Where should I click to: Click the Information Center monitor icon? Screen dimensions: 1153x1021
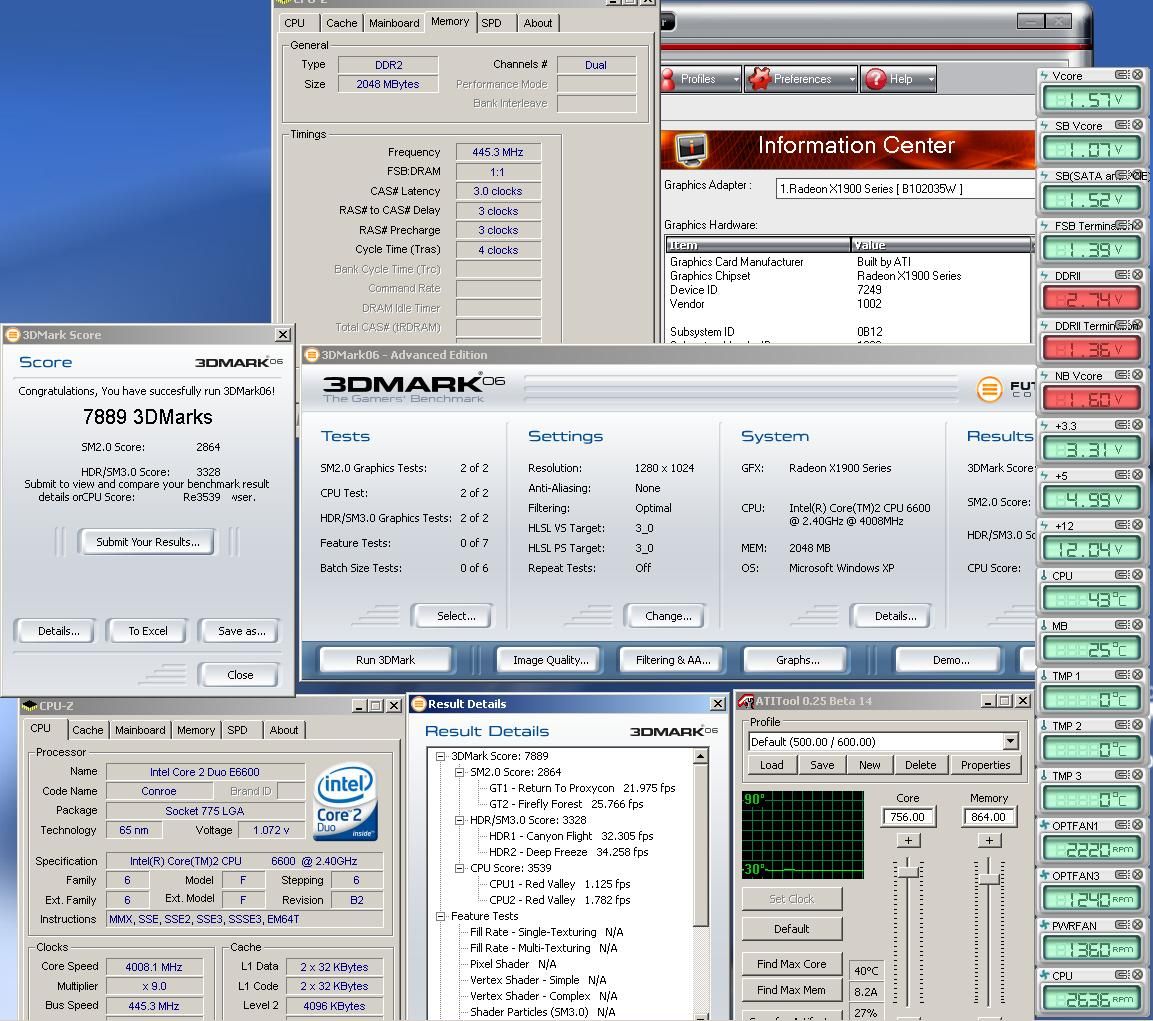[691, 149]
